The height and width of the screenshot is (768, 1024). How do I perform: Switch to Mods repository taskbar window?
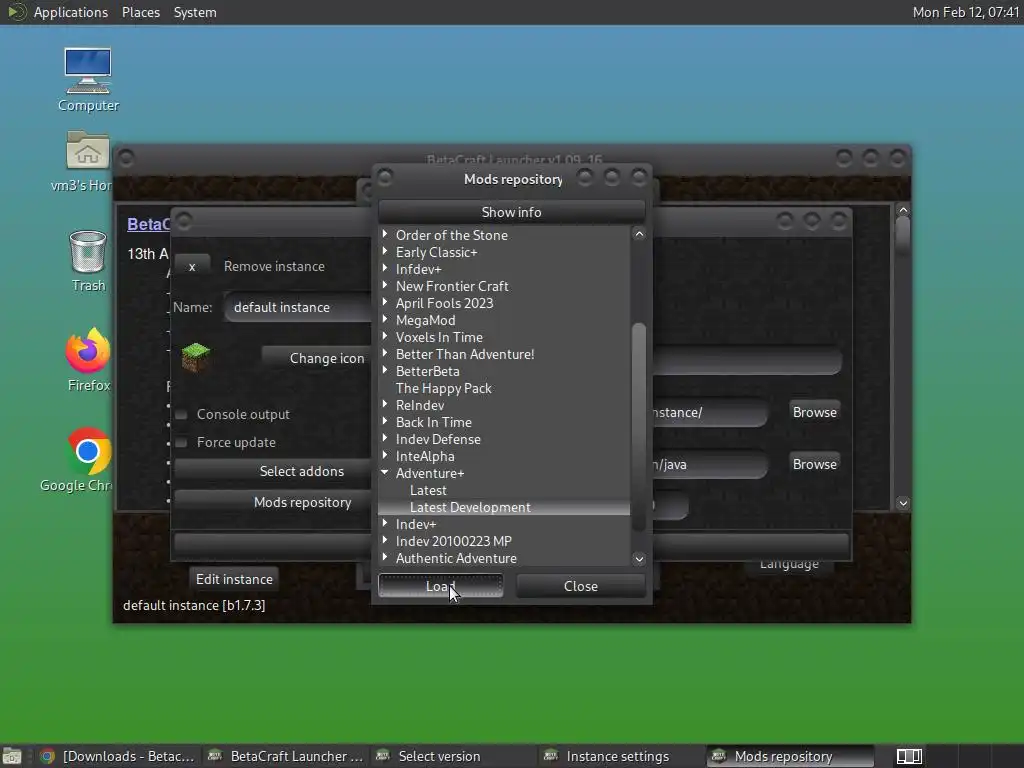(789, 756)
